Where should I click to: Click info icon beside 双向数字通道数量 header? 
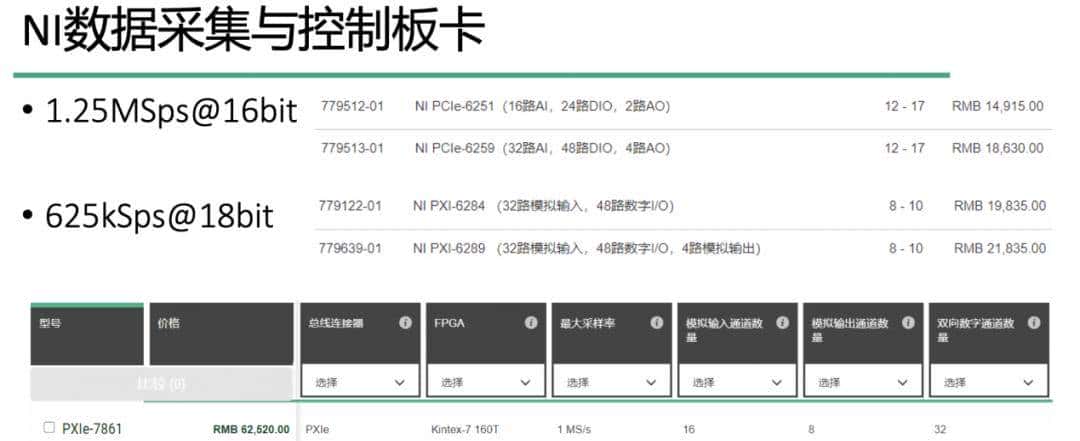coord(1034,322)
